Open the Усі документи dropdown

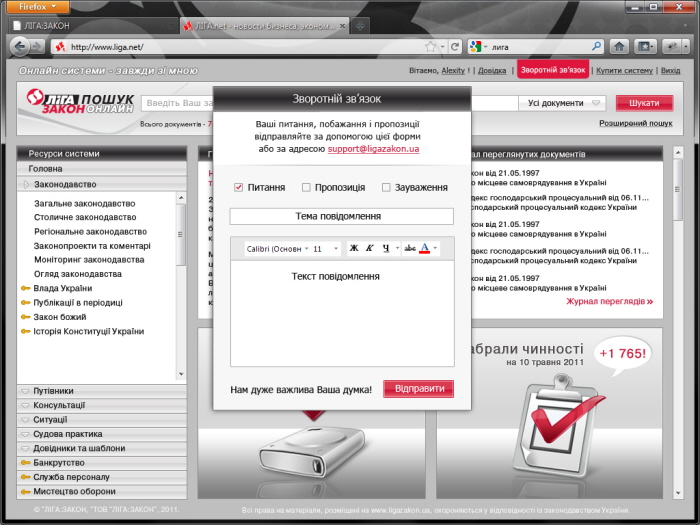(563, 103)
